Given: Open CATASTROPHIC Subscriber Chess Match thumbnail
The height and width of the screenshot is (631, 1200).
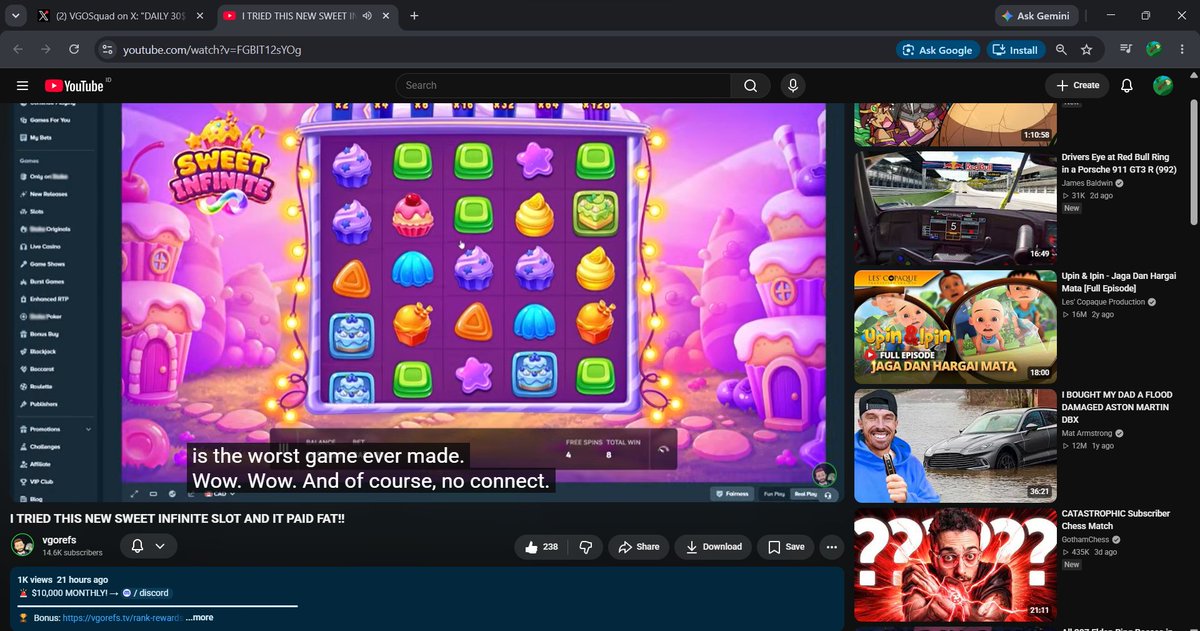Looking at the screenshot, I should click(x=955, y=564).
